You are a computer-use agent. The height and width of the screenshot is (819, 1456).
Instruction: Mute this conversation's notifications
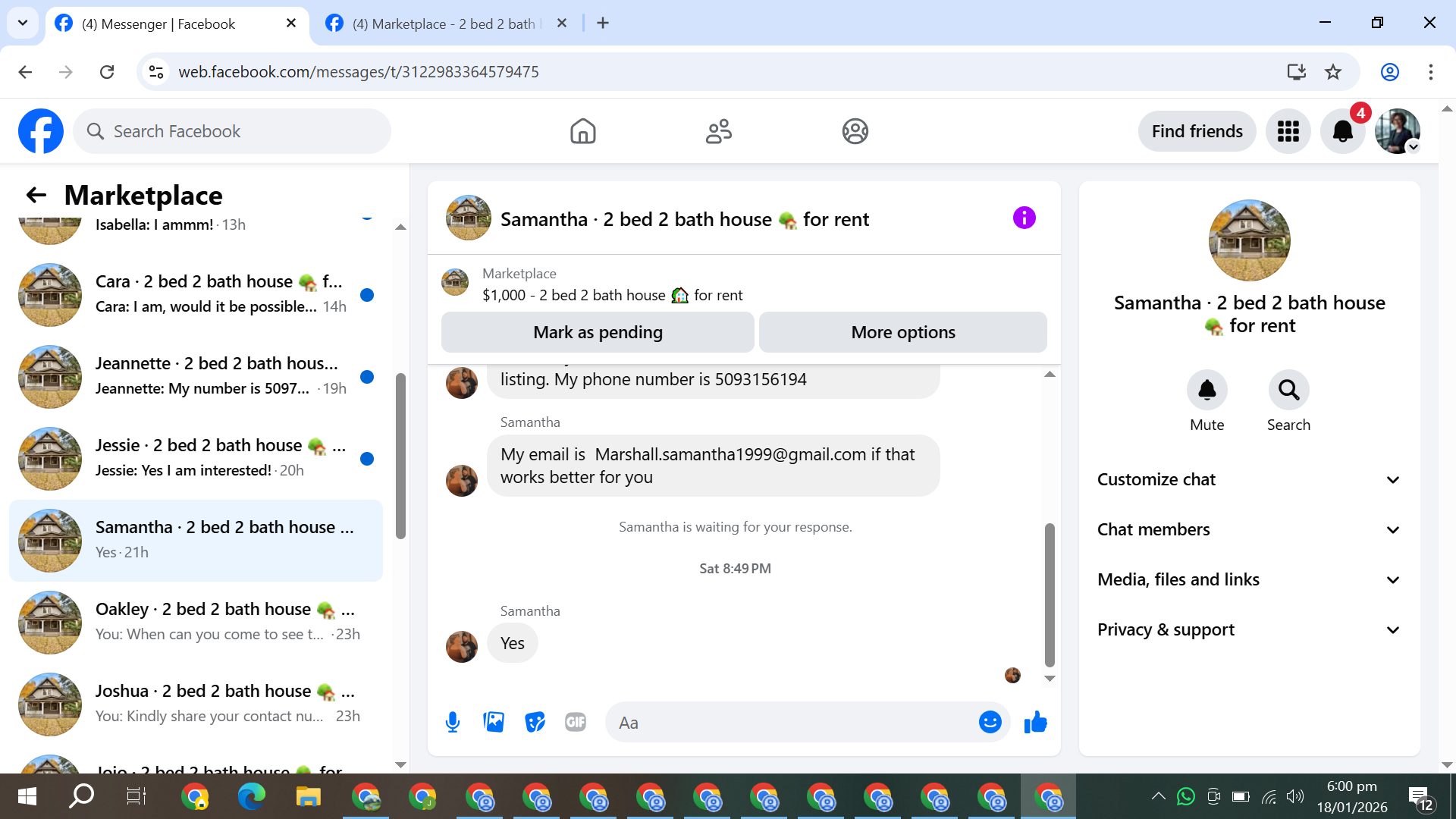[1207, 391]
